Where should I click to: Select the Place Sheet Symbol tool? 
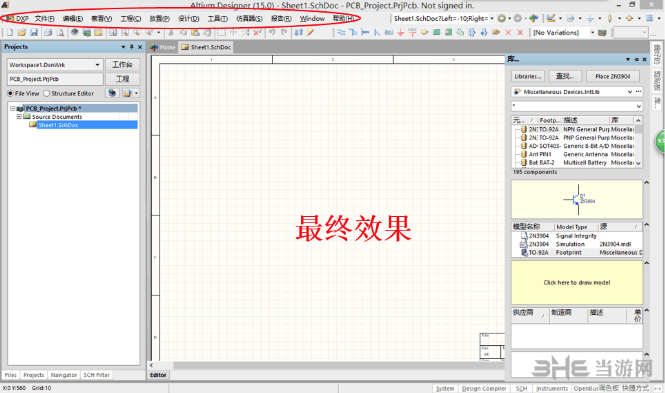tap(436, 33)
